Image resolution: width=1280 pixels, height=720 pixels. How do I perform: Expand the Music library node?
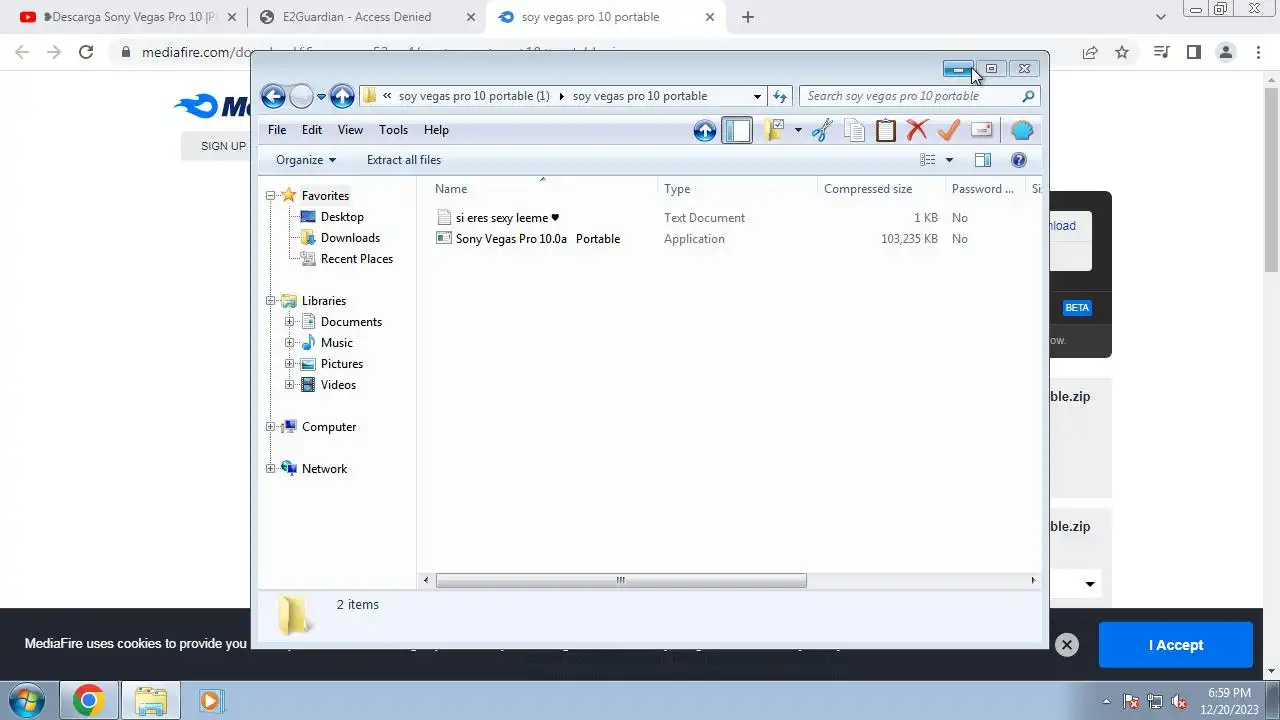(x=289, y=343)
